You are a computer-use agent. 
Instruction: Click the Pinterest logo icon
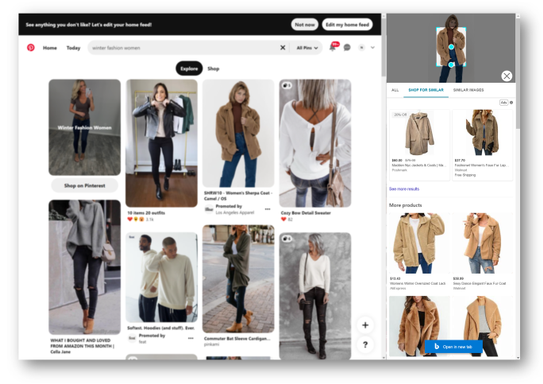[31, 47]
